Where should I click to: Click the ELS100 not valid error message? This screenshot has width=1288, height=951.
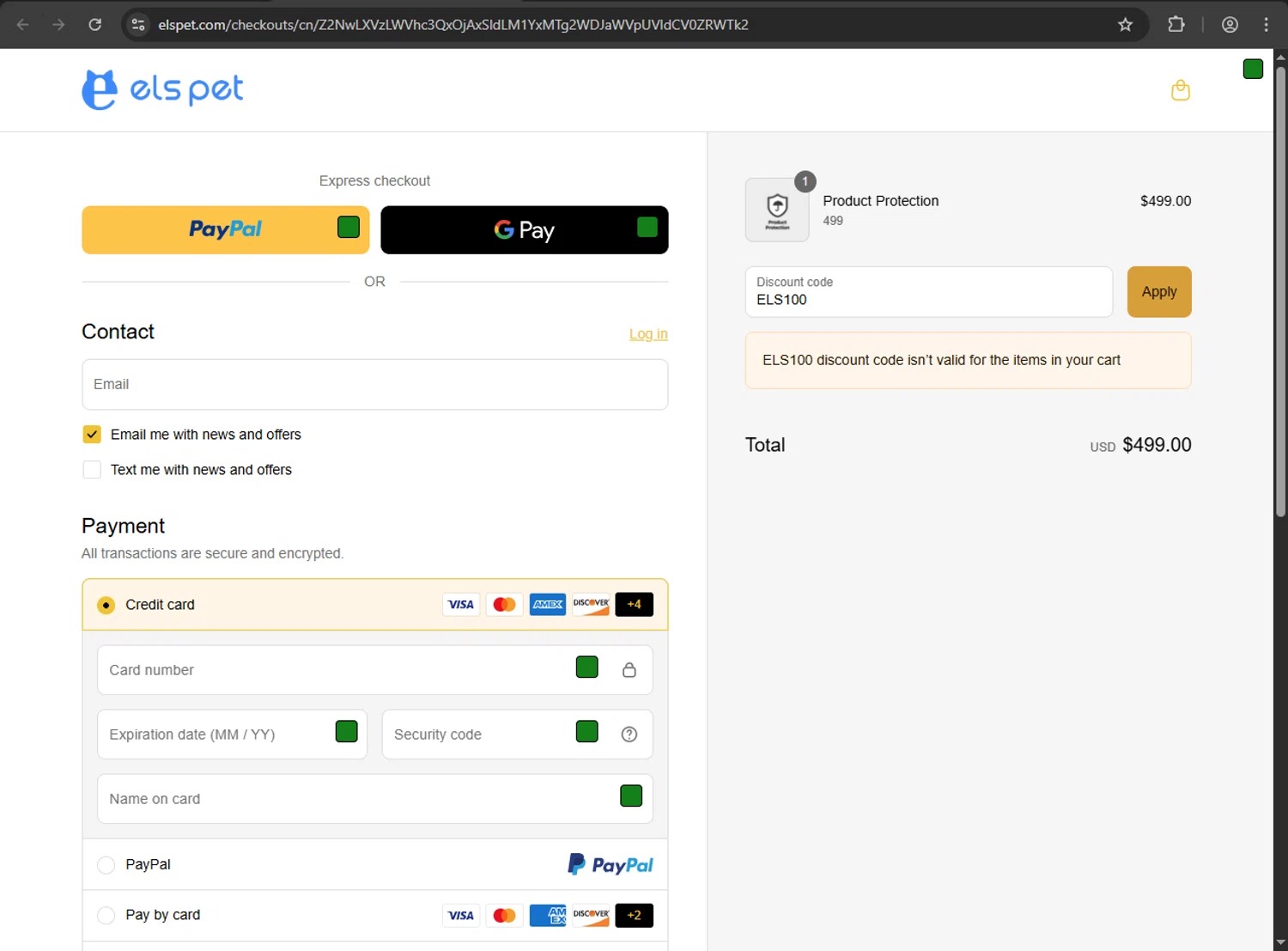(969, 361)
